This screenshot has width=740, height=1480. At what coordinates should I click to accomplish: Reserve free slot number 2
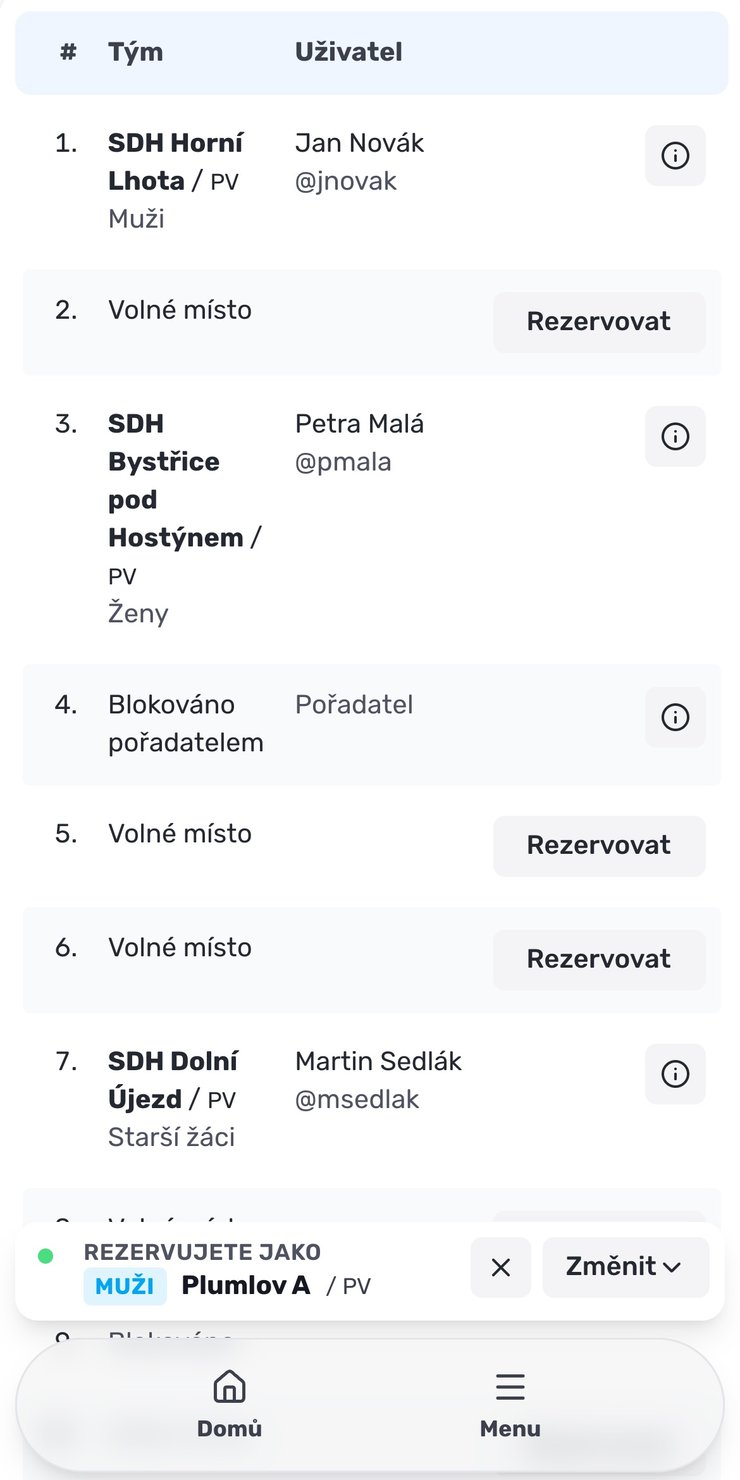click(599, 322)
